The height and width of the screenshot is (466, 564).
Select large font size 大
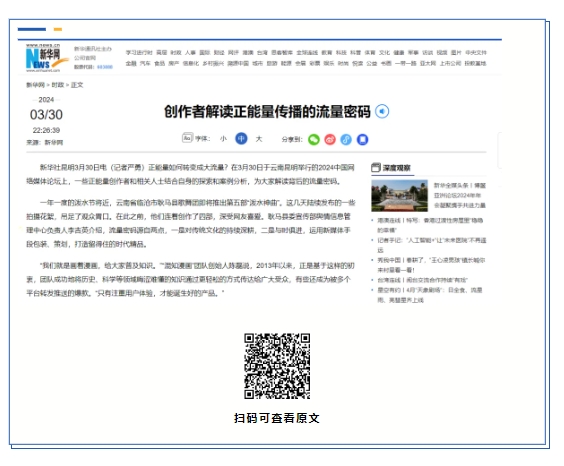259,139
